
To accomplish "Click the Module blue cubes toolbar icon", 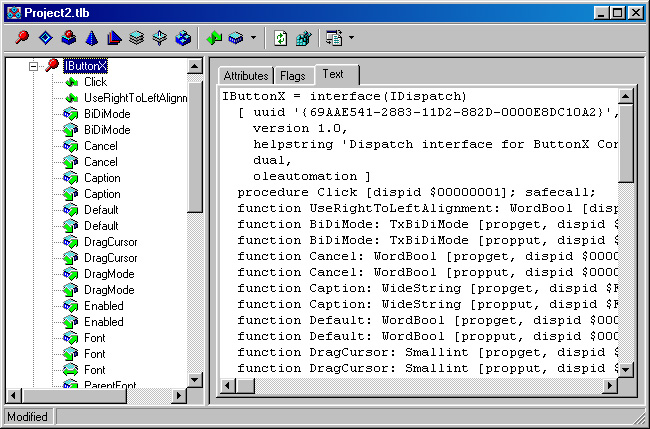I will (x=183, y=38).
